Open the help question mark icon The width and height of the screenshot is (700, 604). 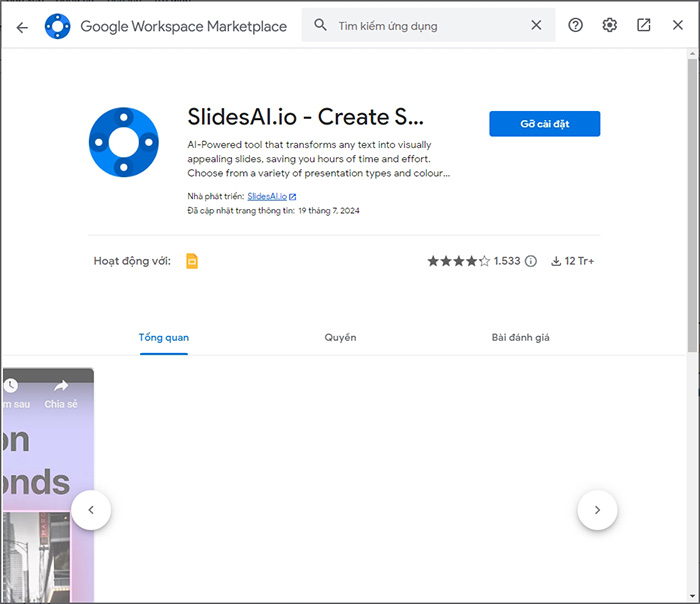point(575,25)
